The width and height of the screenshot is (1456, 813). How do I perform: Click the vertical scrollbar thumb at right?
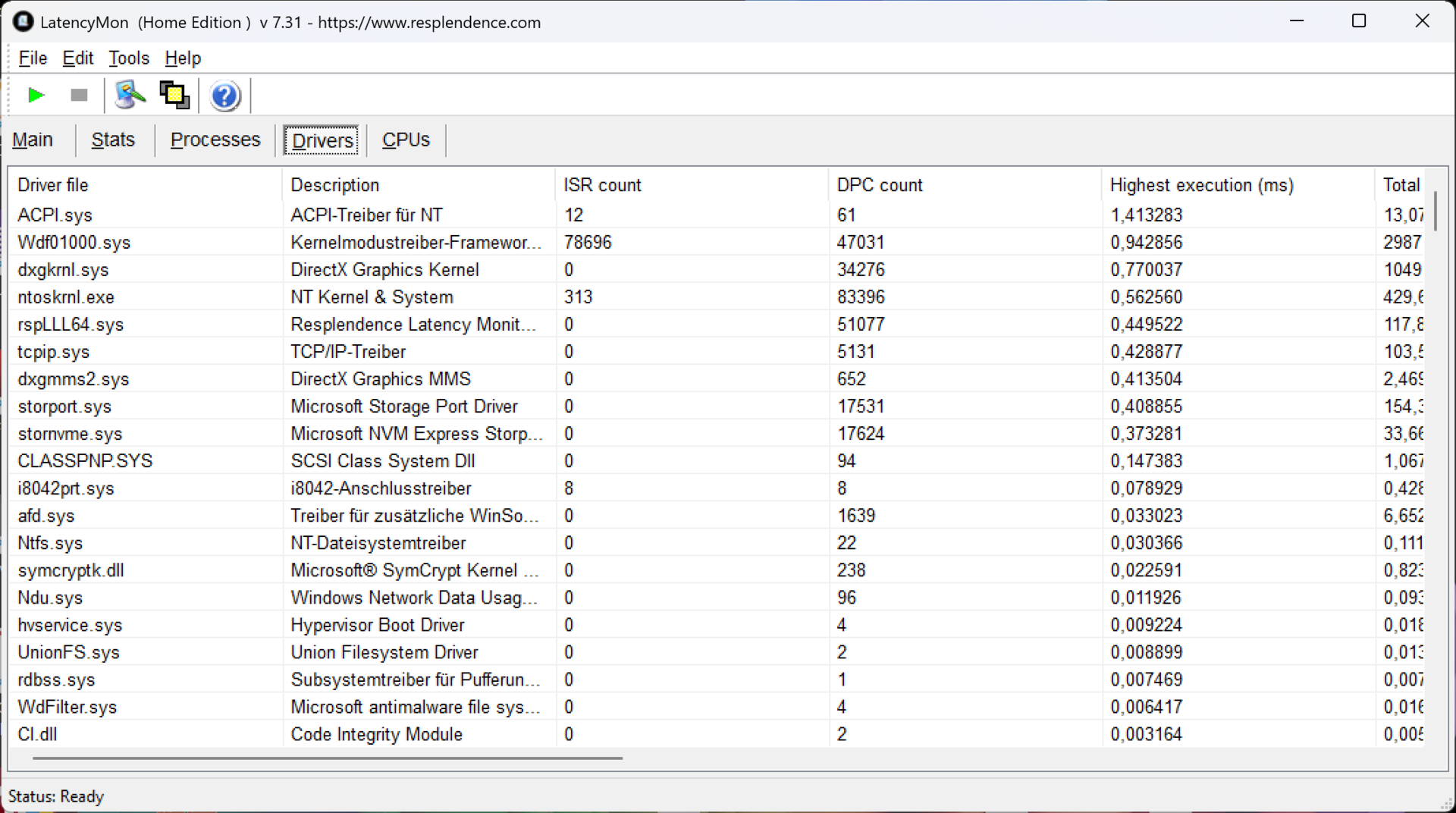pos(1436,211)
